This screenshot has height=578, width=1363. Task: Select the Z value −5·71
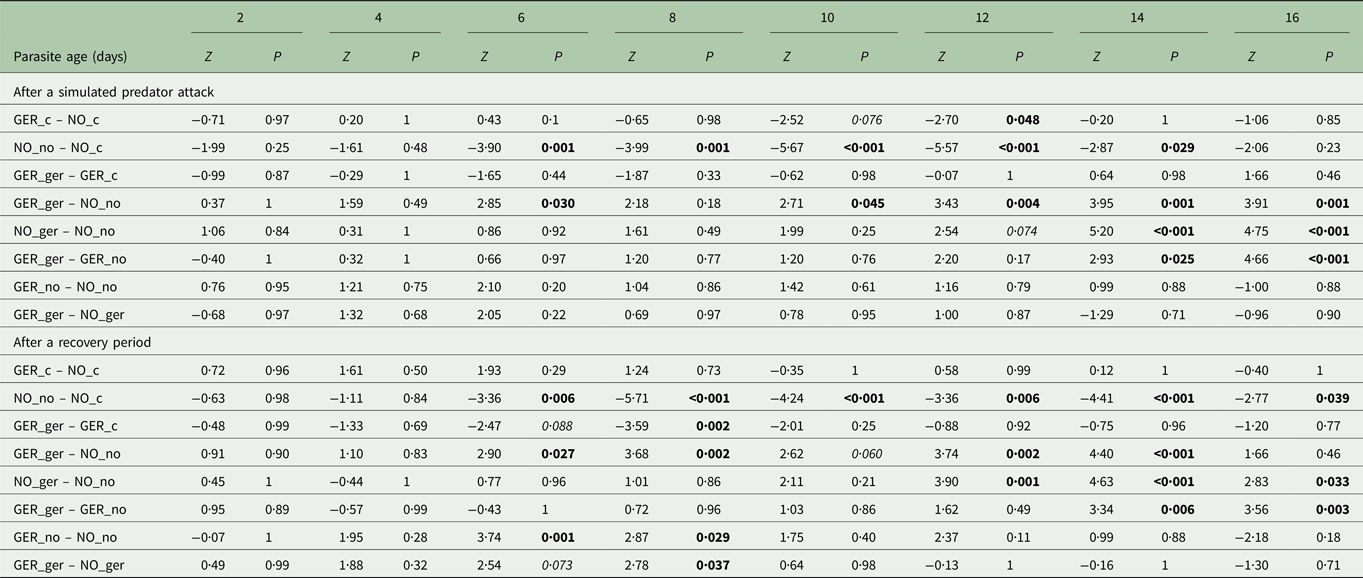click(x=633, y=399)
